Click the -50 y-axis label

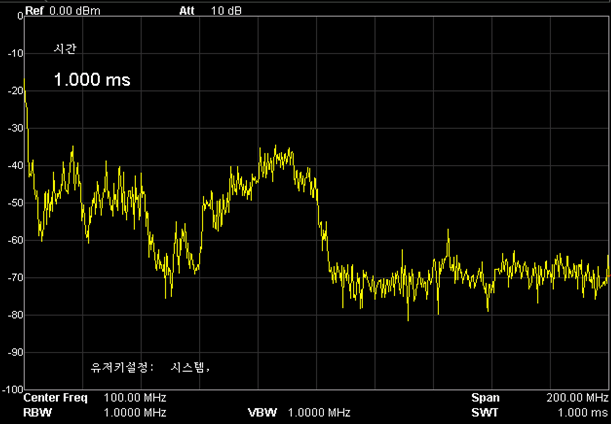pyautogui.click(x=16, y=203)
